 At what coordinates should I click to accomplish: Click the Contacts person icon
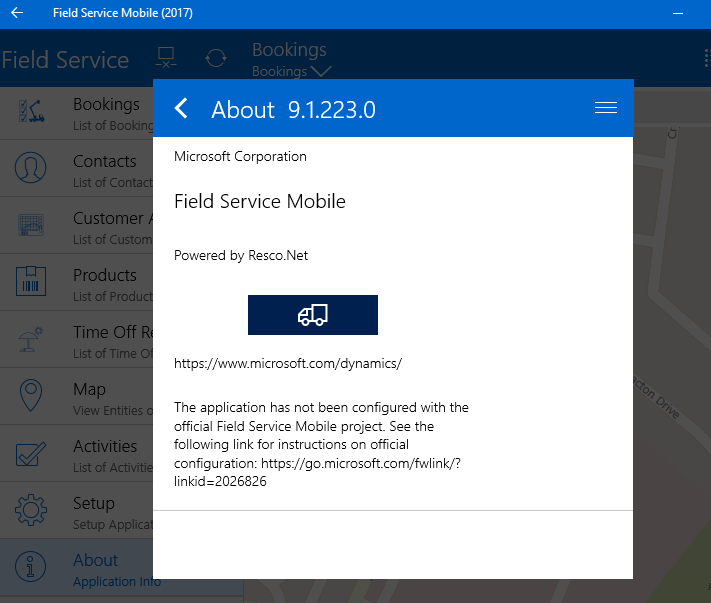pos(30,168)
